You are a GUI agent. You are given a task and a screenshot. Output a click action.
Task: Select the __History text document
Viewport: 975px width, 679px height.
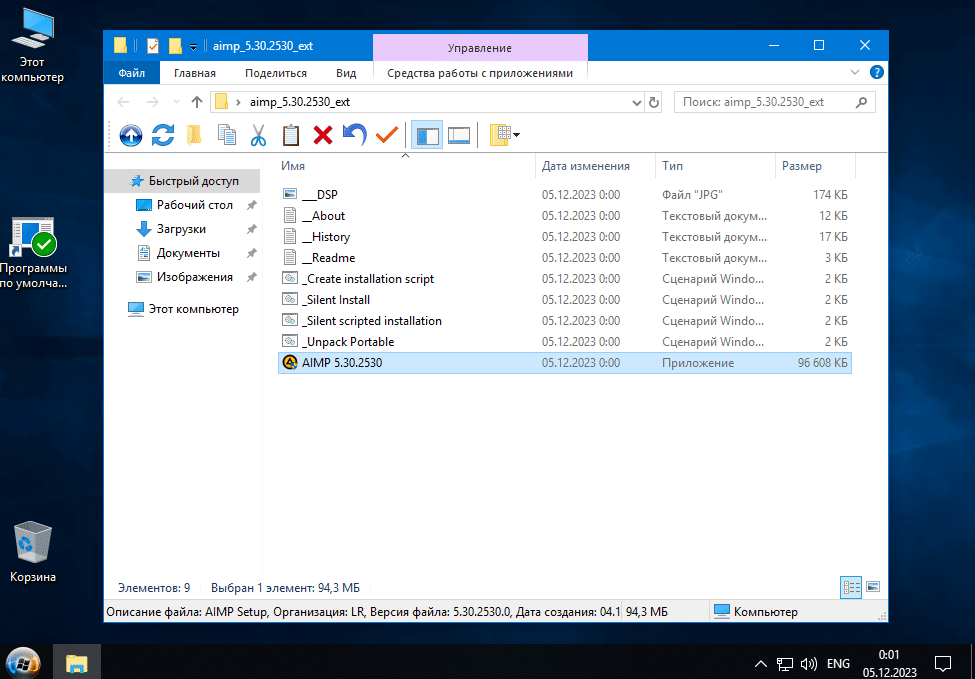pos(565,237)
